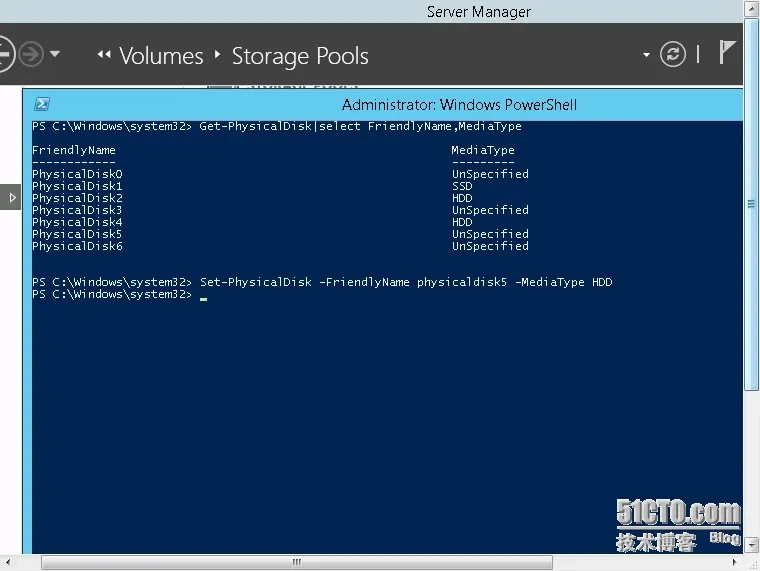Go forward with the navigation arrow
760x571 pixels.
click(32, 54)
